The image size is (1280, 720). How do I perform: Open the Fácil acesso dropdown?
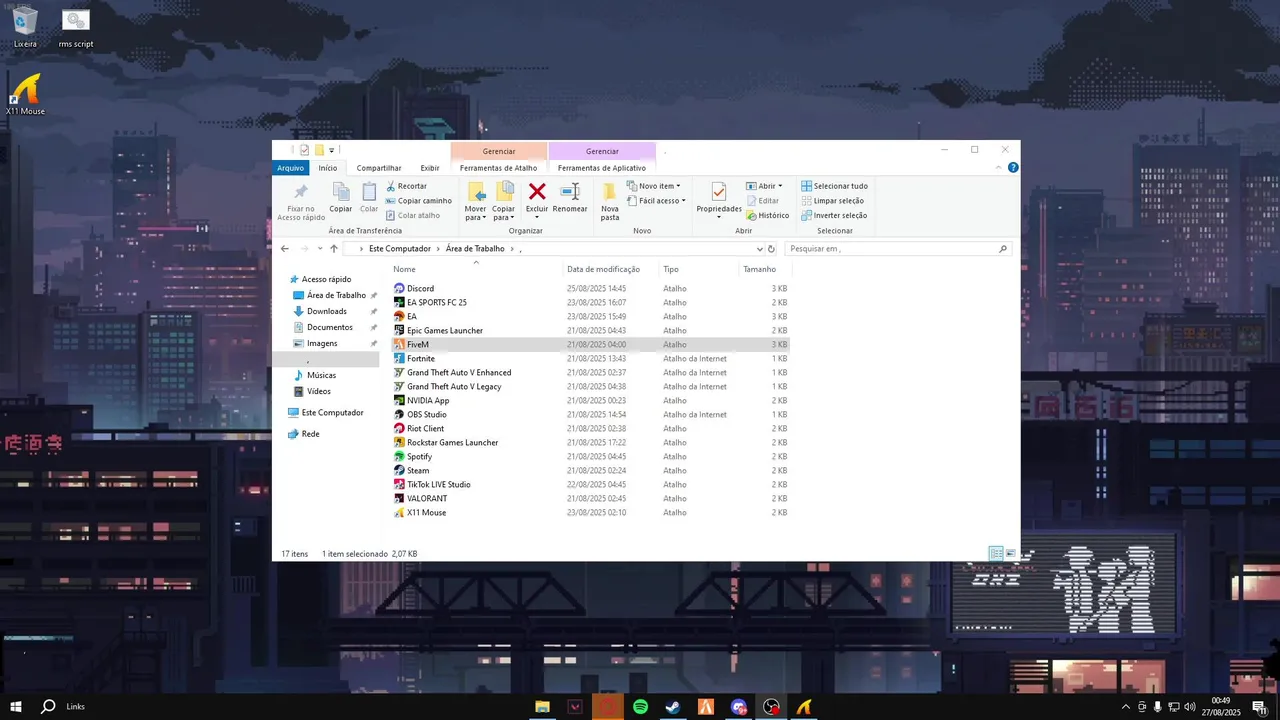[x=657, y=201]
